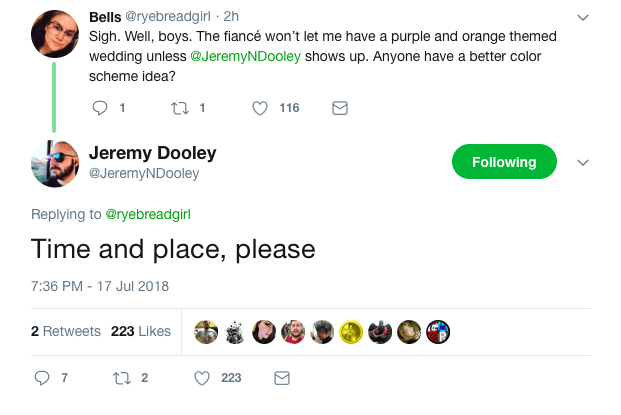Viewport: 621px width, 415px height.
Task: Reply to Jeremy Dooley's tweet
Action: pyautogui.click(x=42, y=378)
